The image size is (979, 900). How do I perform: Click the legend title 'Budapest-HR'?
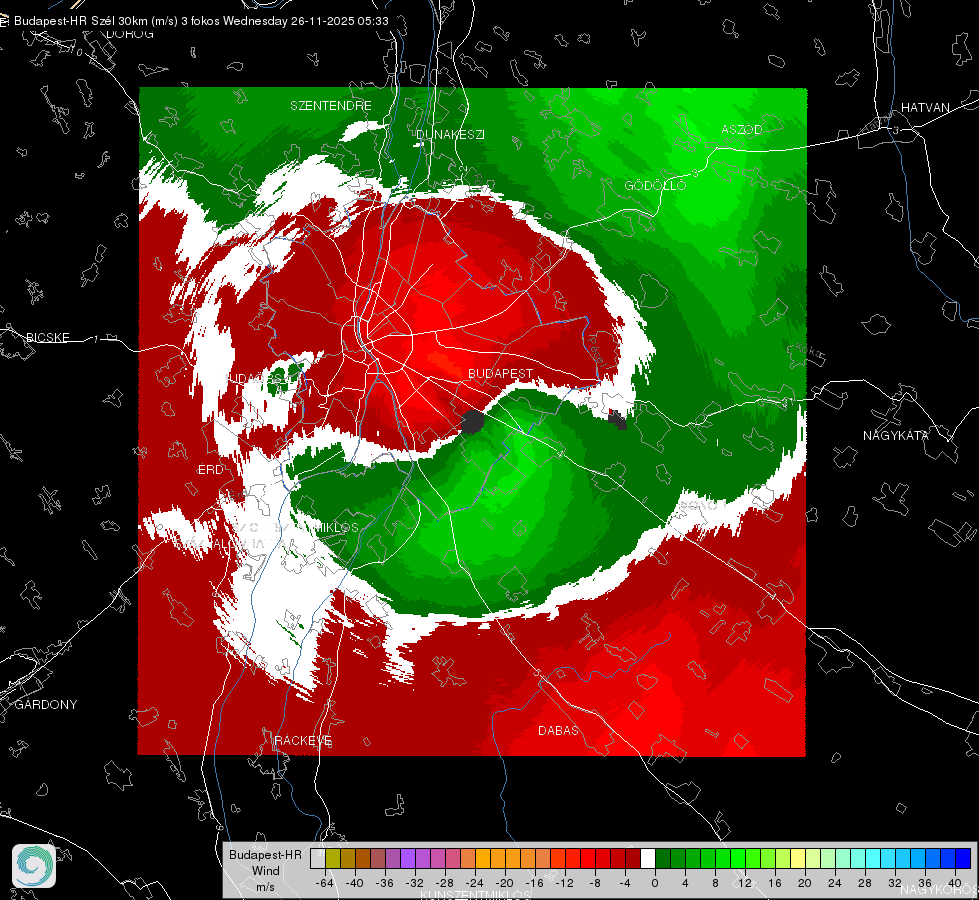pyautogui.click(x=265, y=854)
